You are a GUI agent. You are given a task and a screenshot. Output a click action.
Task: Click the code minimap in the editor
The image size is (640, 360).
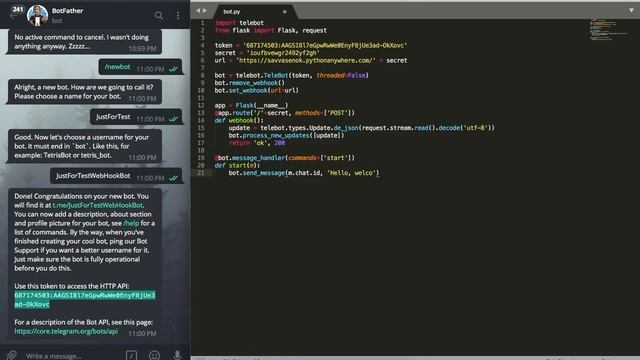point(608,29)
